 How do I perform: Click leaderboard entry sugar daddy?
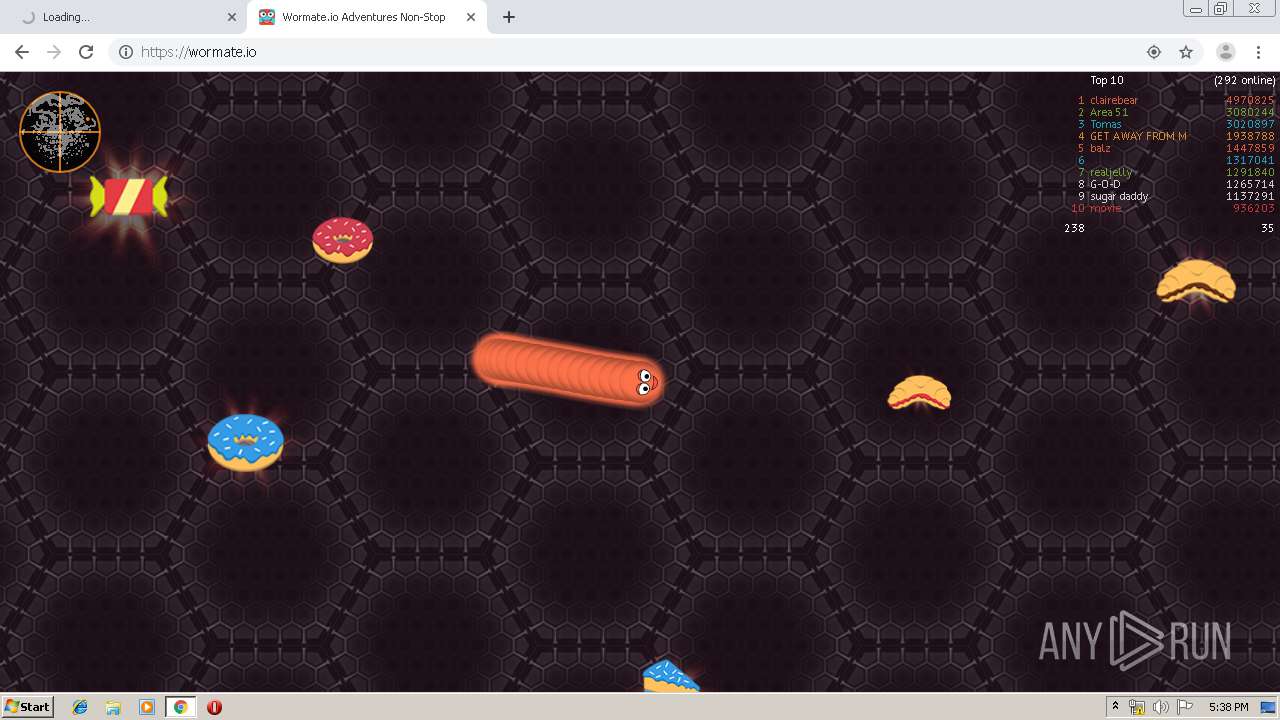tap(1119, 196)
